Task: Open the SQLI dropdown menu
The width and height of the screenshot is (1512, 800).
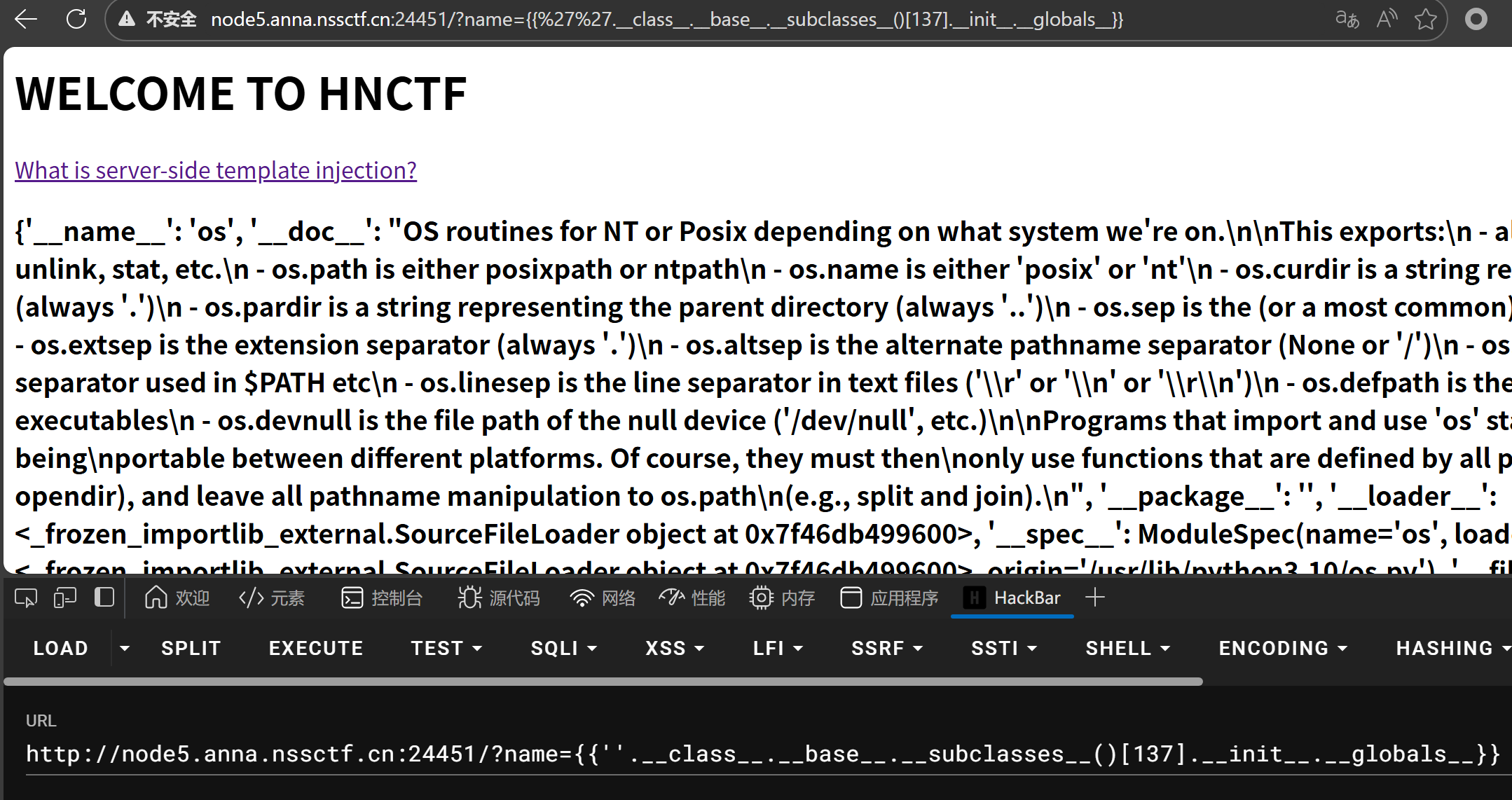Action: coord(563,648)
